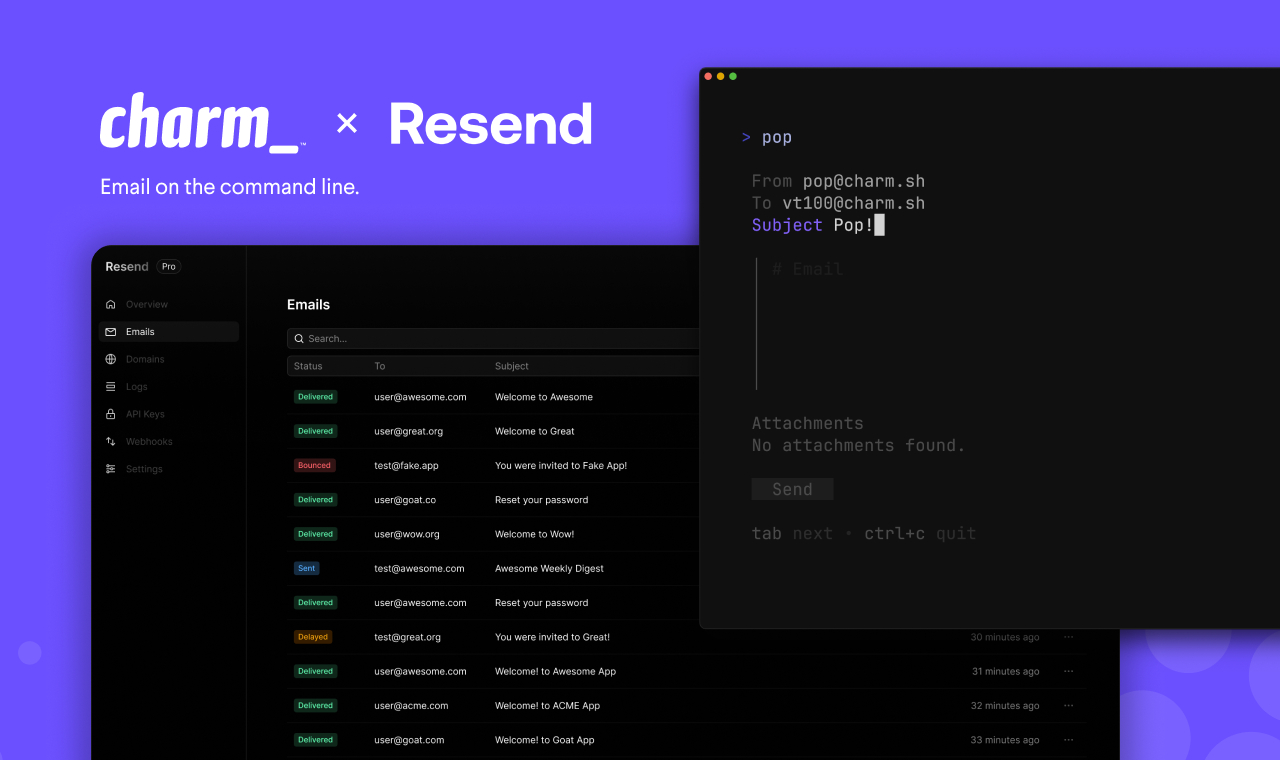1280x760 pixels.
Task: Click the charm_ logo
Action: [x=201, y=122]
